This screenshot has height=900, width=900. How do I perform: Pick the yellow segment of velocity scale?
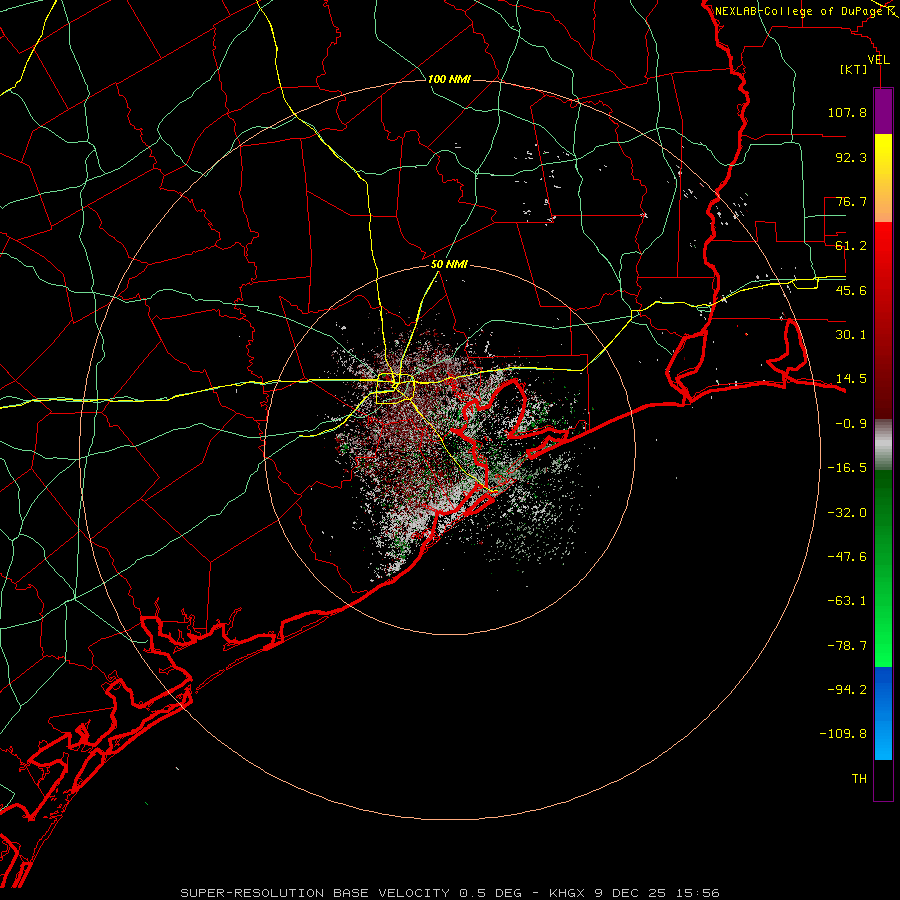click(883, 178)
